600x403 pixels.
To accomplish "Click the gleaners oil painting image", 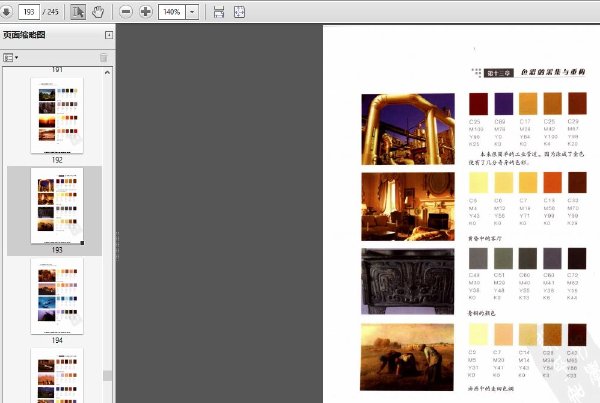I will coord(407,357).
